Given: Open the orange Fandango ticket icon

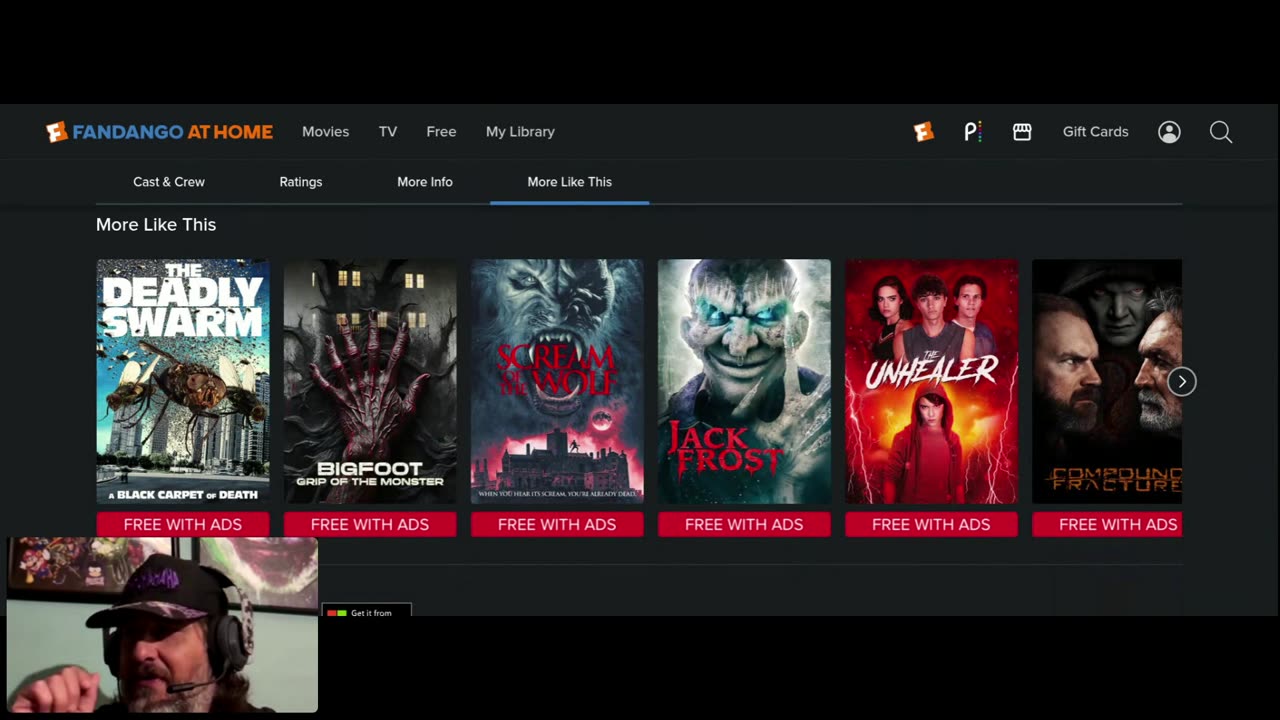Looking at the screenshot, I should (924, 132).
